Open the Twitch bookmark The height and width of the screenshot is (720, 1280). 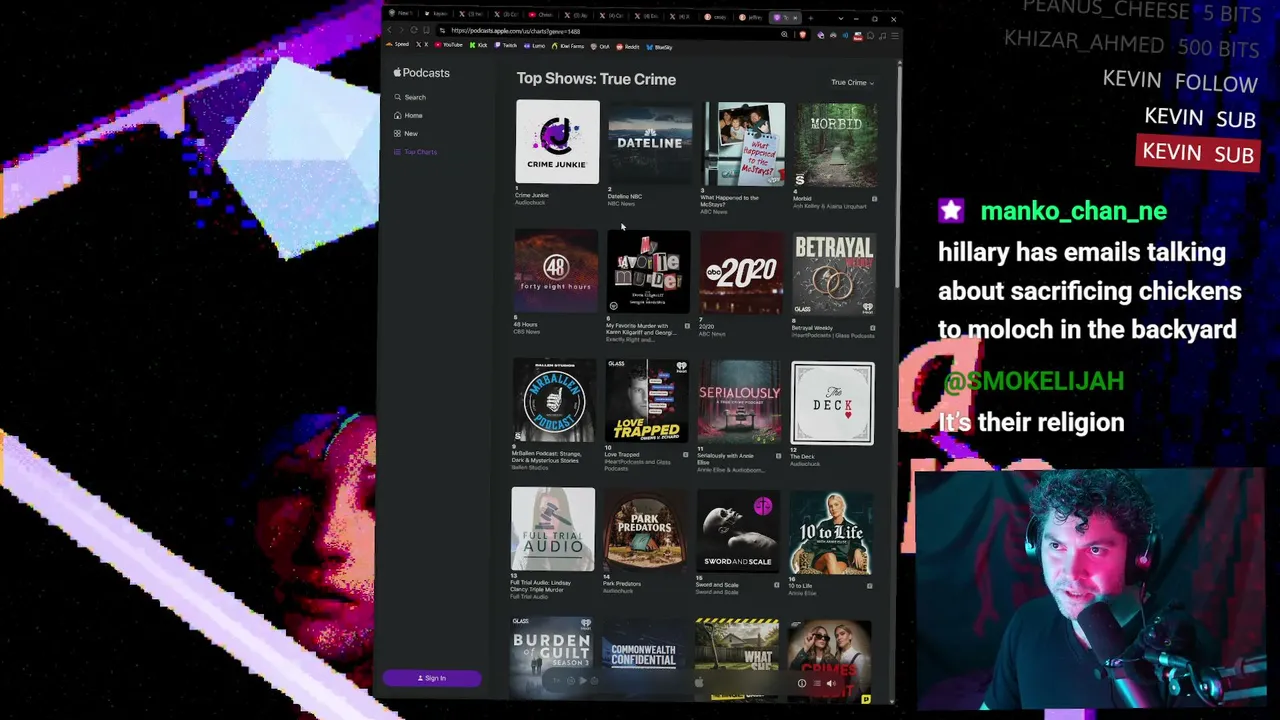coord(506,46)
